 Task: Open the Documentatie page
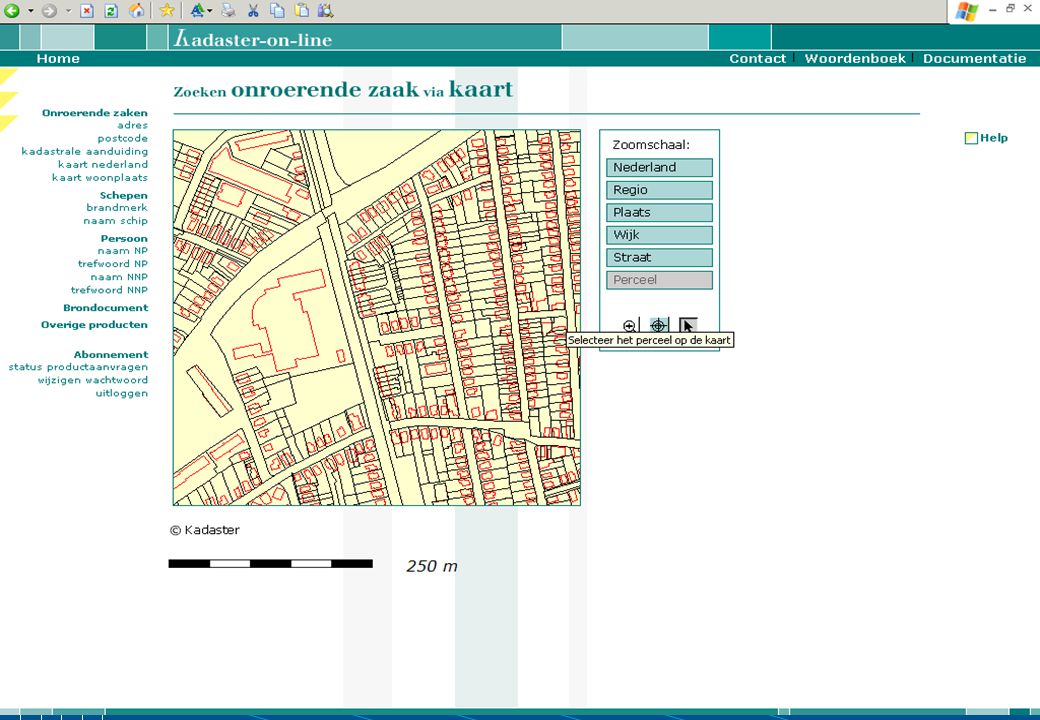click(x=974, y=58)
